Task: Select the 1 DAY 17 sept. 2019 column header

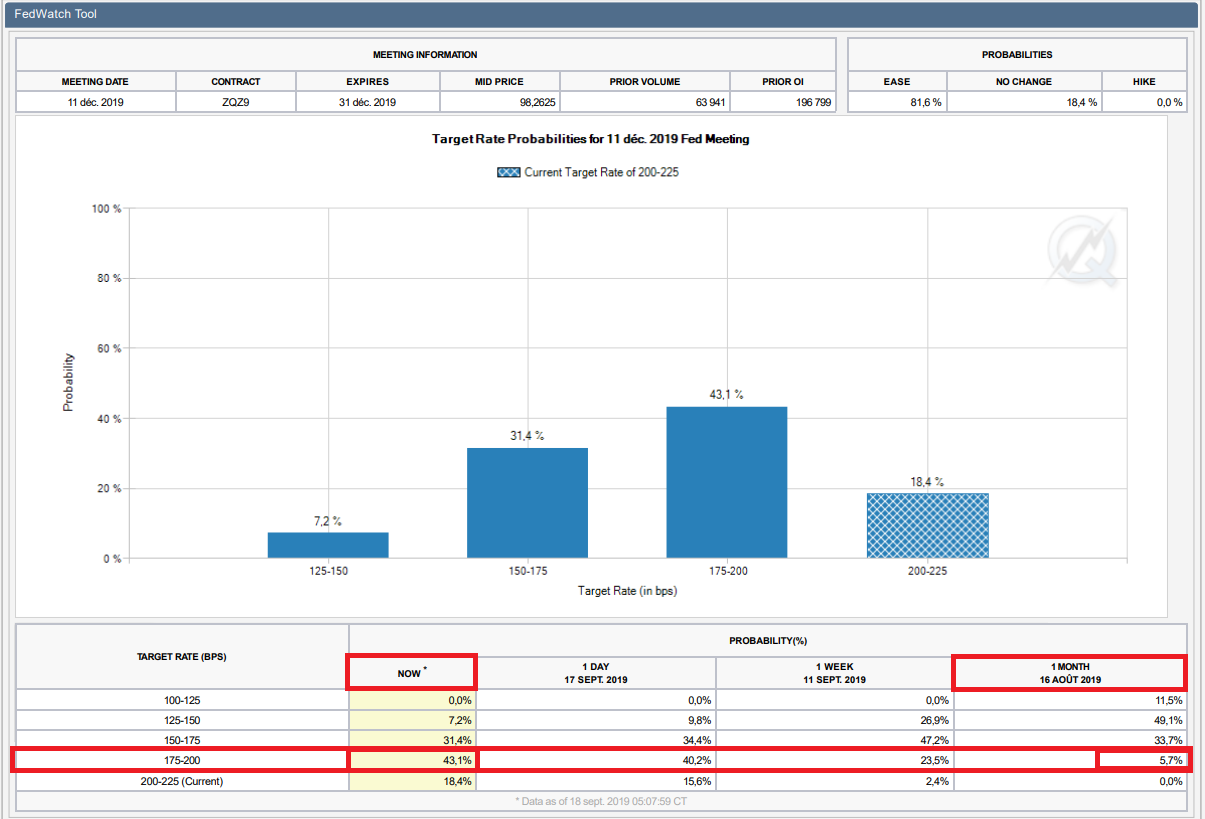Action: tap(596, 673)
